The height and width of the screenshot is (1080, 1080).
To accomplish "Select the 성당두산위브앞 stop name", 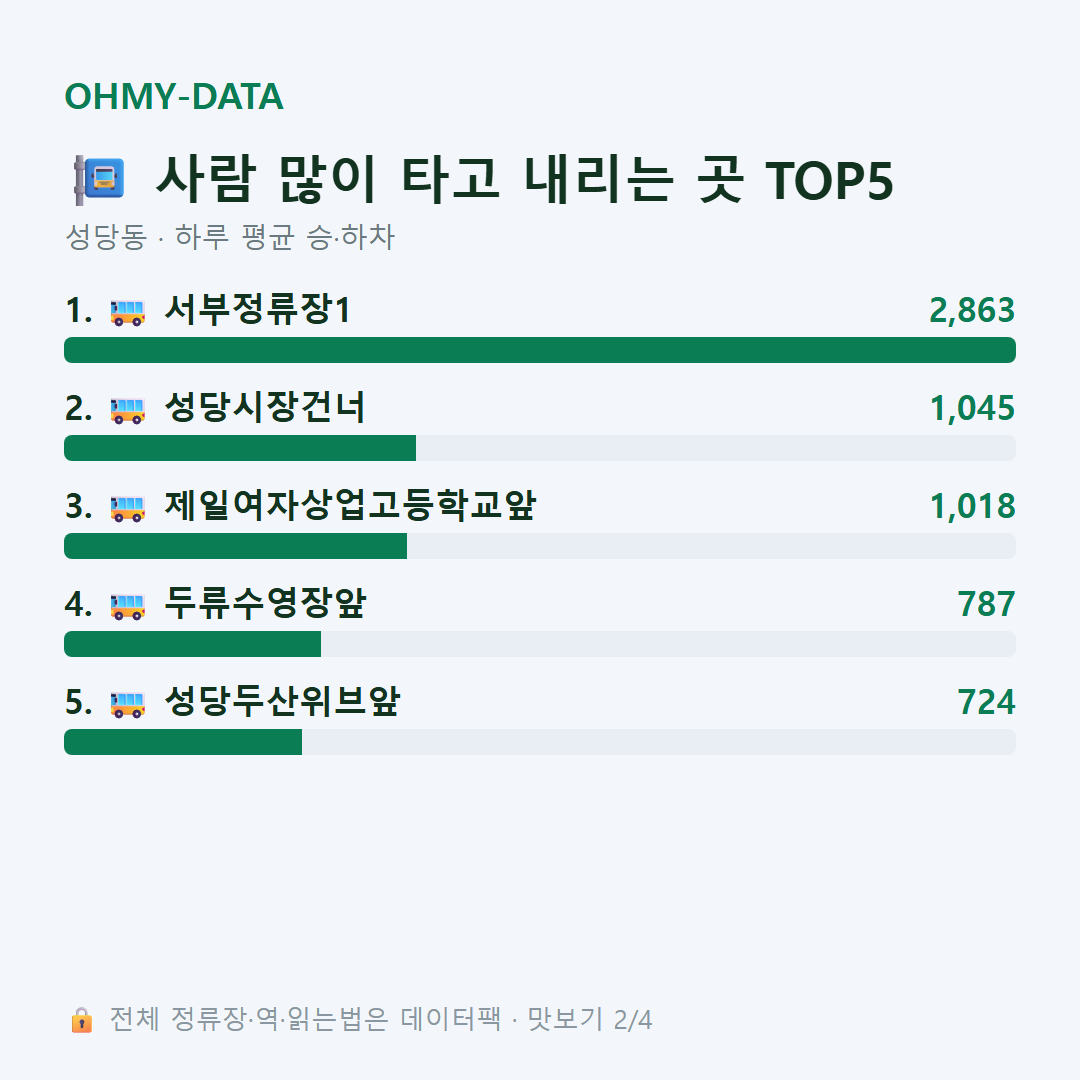I will pyautogui.click(x=282, y=701).
